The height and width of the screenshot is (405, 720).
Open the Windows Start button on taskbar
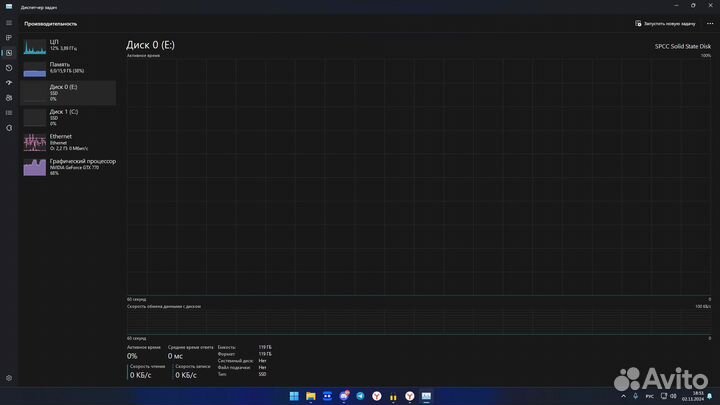[x=294, y=397]
